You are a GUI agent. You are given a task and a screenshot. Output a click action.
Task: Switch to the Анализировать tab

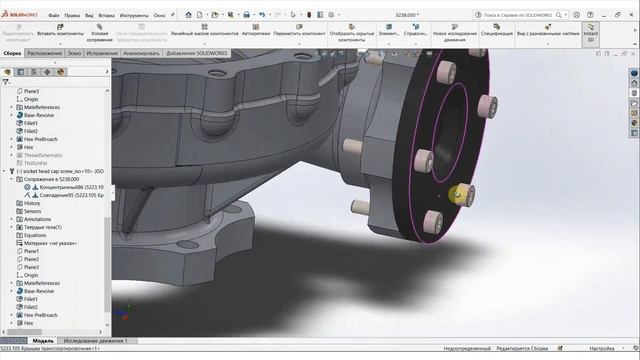[x=141, y=53]
